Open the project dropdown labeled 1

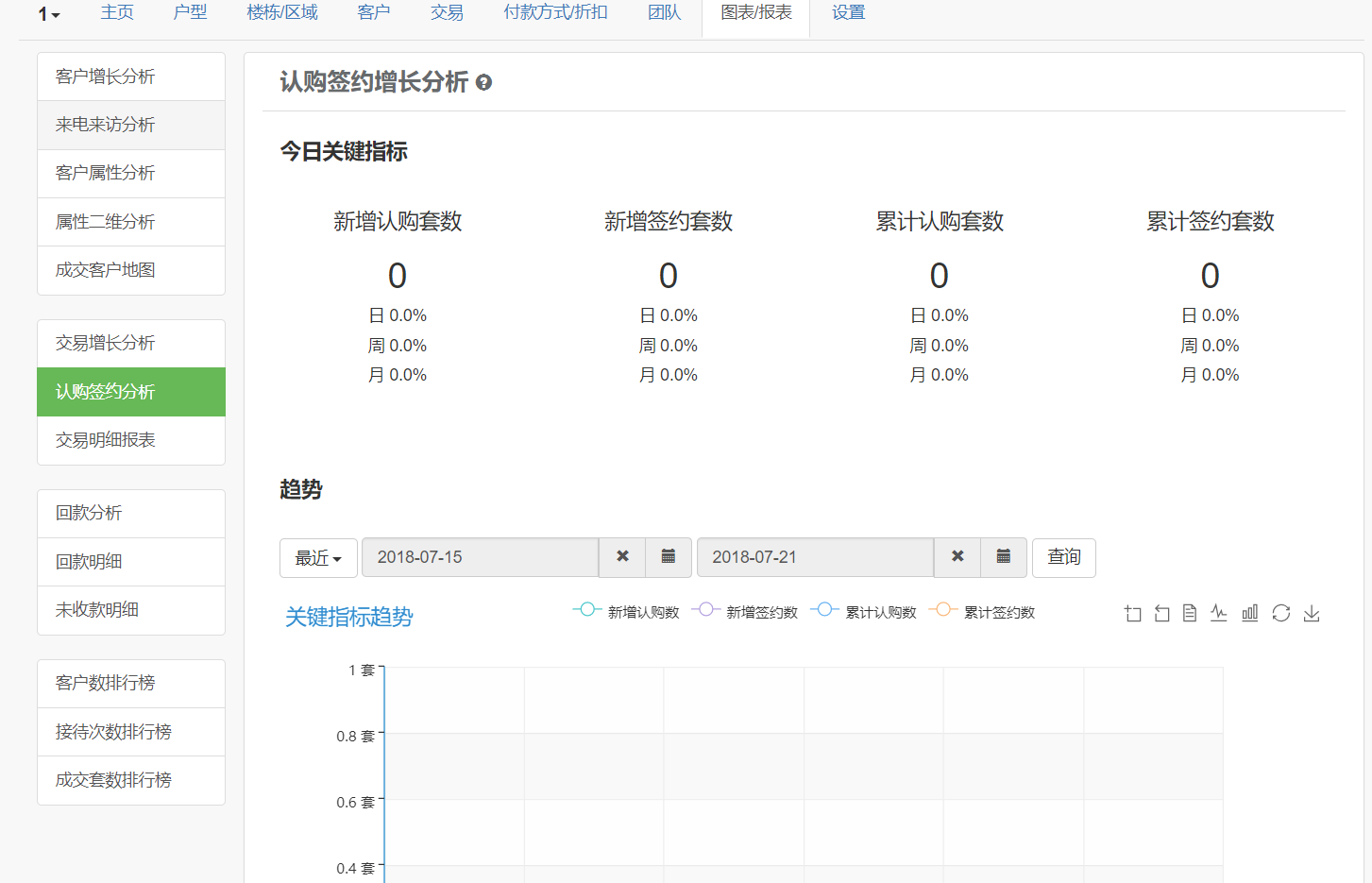pos(49,14)
